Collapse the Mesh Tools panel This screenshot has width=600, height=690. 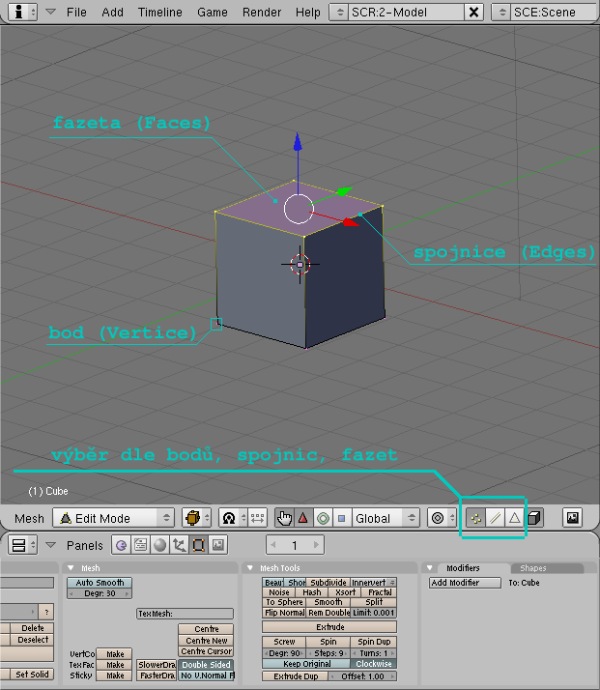250,568
